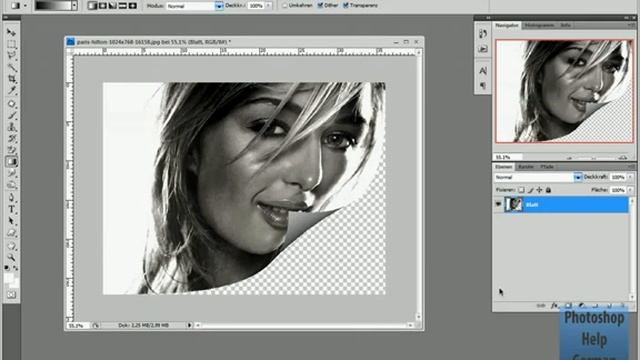Click the gradient preview swatch
Image resolution: width=640 pixels, height=360 pixels.
[53, 6]
